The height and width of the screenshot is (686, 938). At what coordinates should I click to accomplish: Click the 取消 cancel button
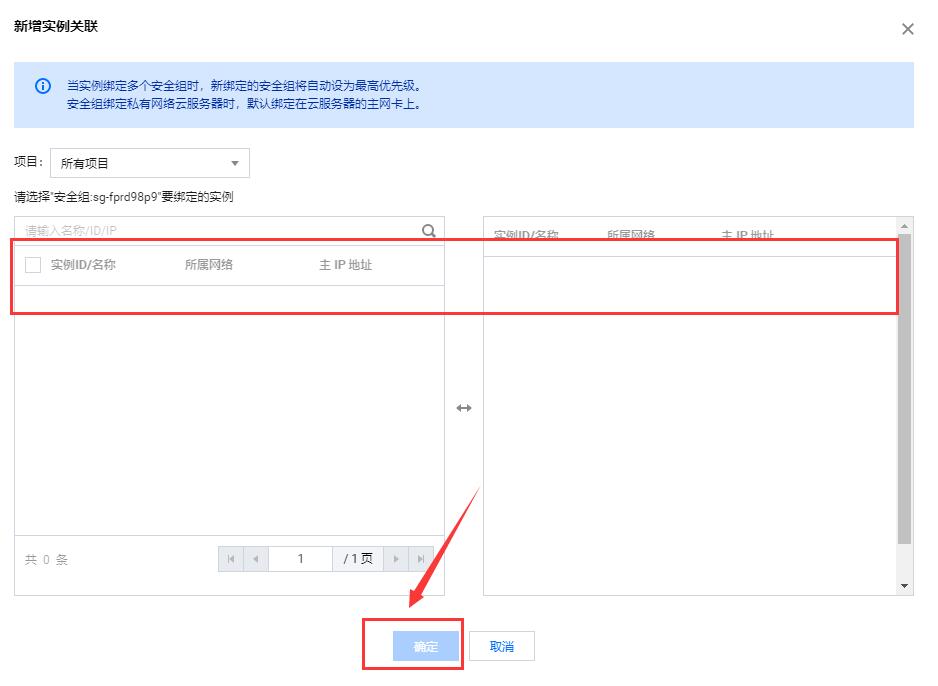coord(501,646)
